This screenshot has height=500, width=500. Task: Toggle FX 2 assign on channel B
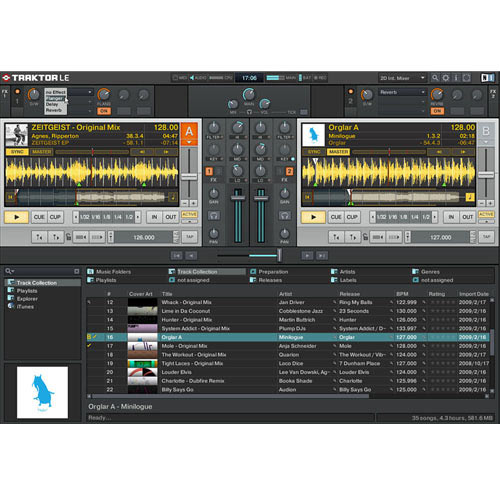[x=289, y=171]
